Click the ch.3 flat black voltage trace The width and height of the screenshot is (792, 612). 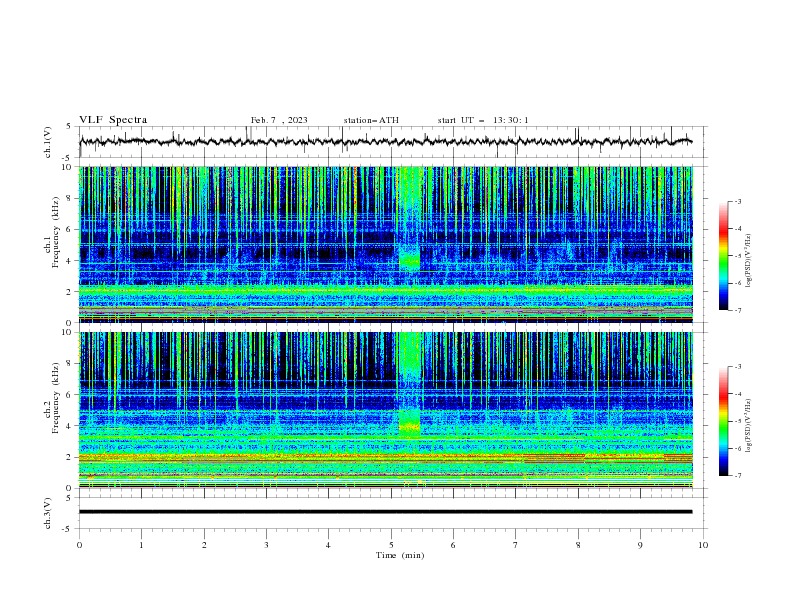385,512
